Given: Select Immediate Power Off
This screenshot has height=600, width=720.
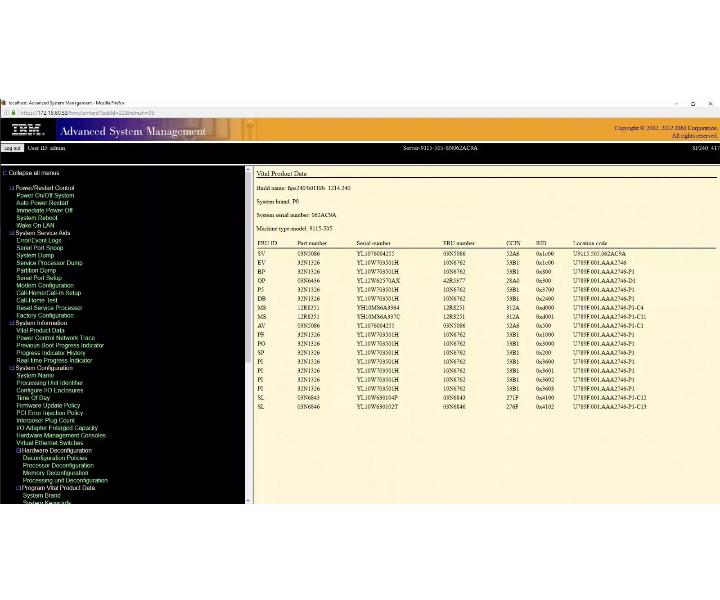Looking at the screenshot, I should (x=45, y=210).
